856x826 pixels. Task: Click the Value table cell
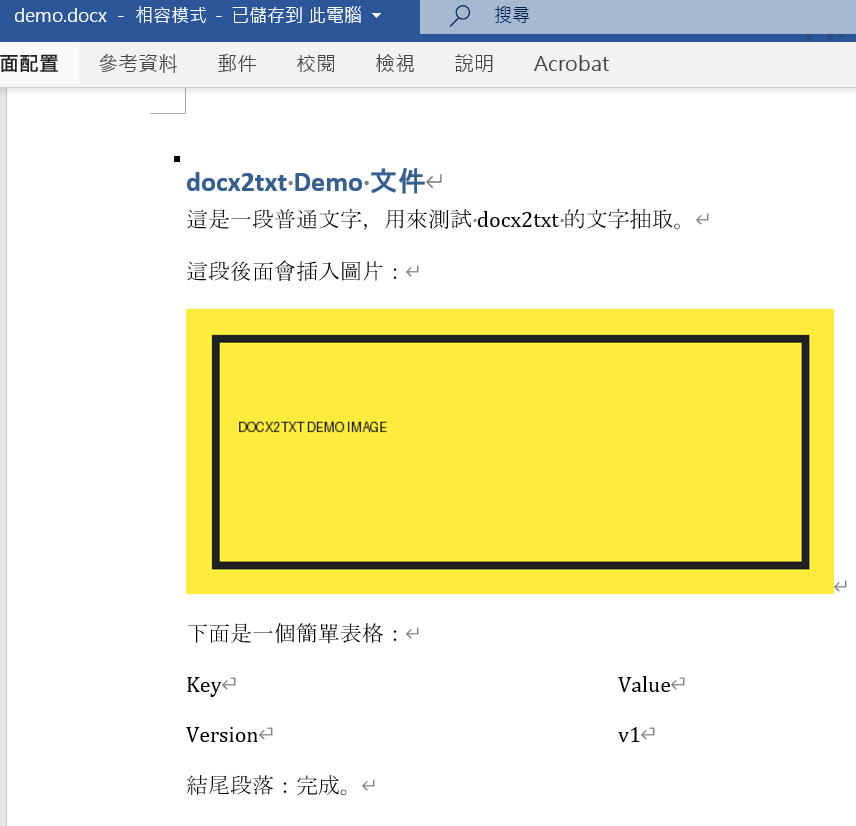click(x=644, y=685)
